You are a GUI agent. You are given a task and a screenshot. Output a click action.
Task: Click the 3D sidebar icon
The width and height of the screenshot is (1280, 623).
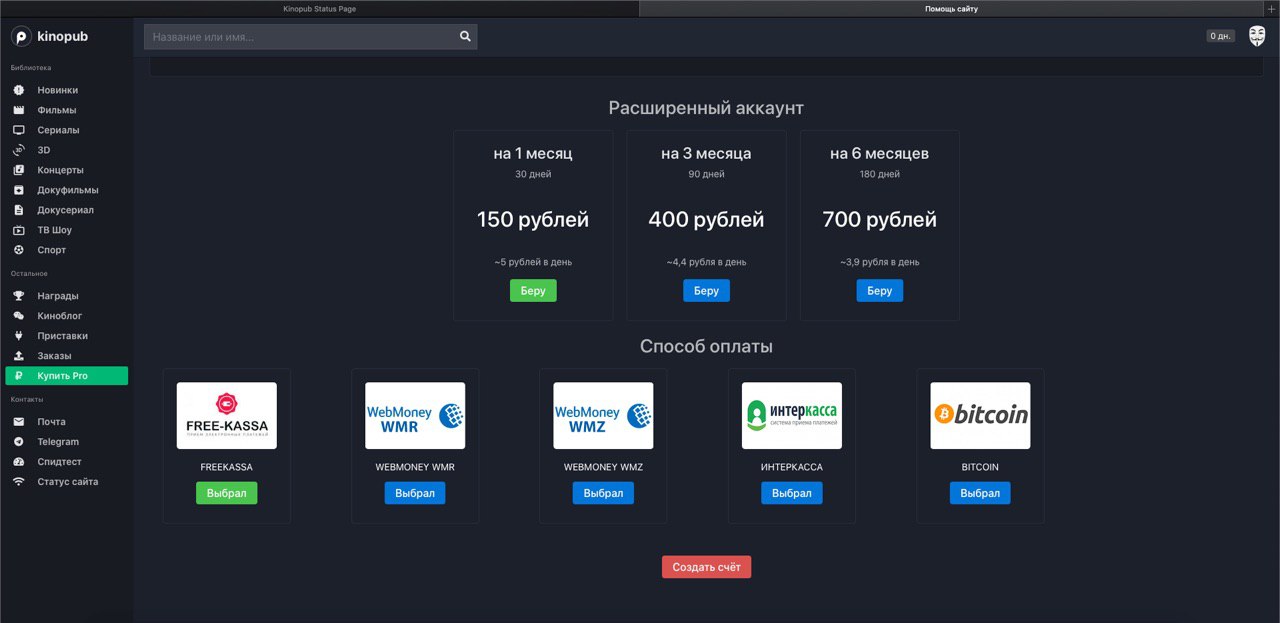(18, 150)
